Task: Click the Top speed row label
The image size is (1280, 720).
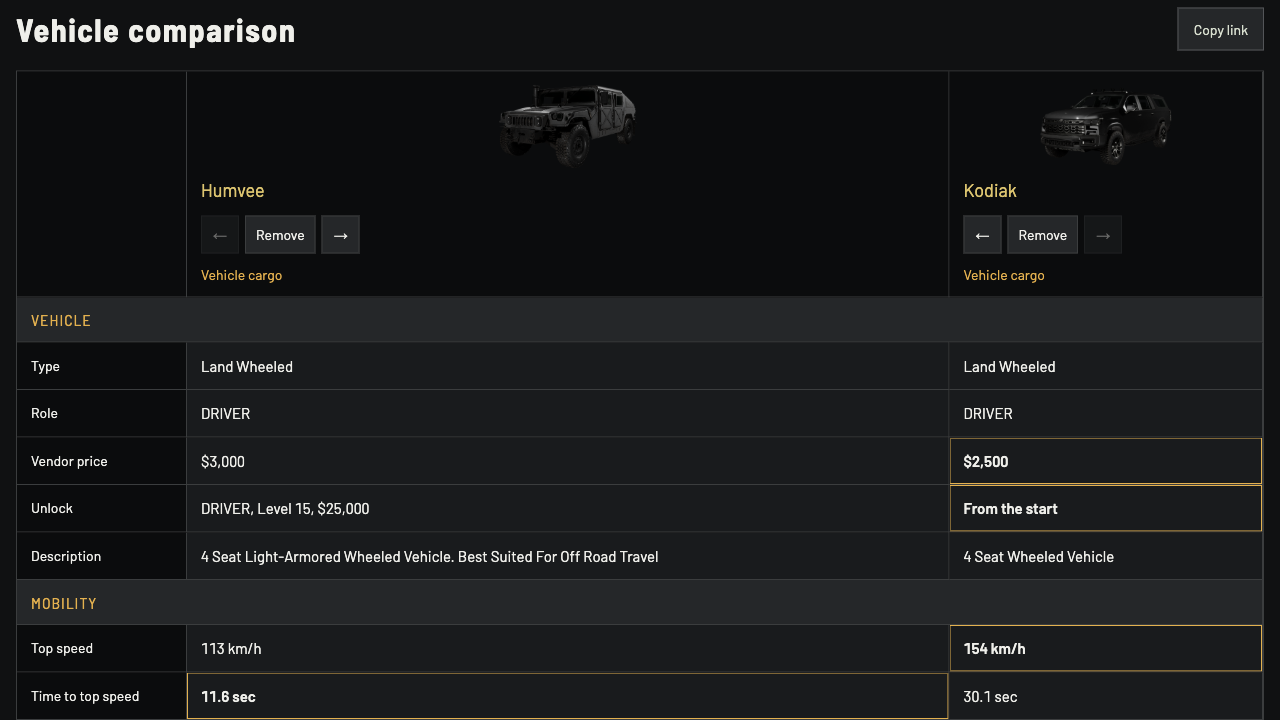Action: [62, 649]
